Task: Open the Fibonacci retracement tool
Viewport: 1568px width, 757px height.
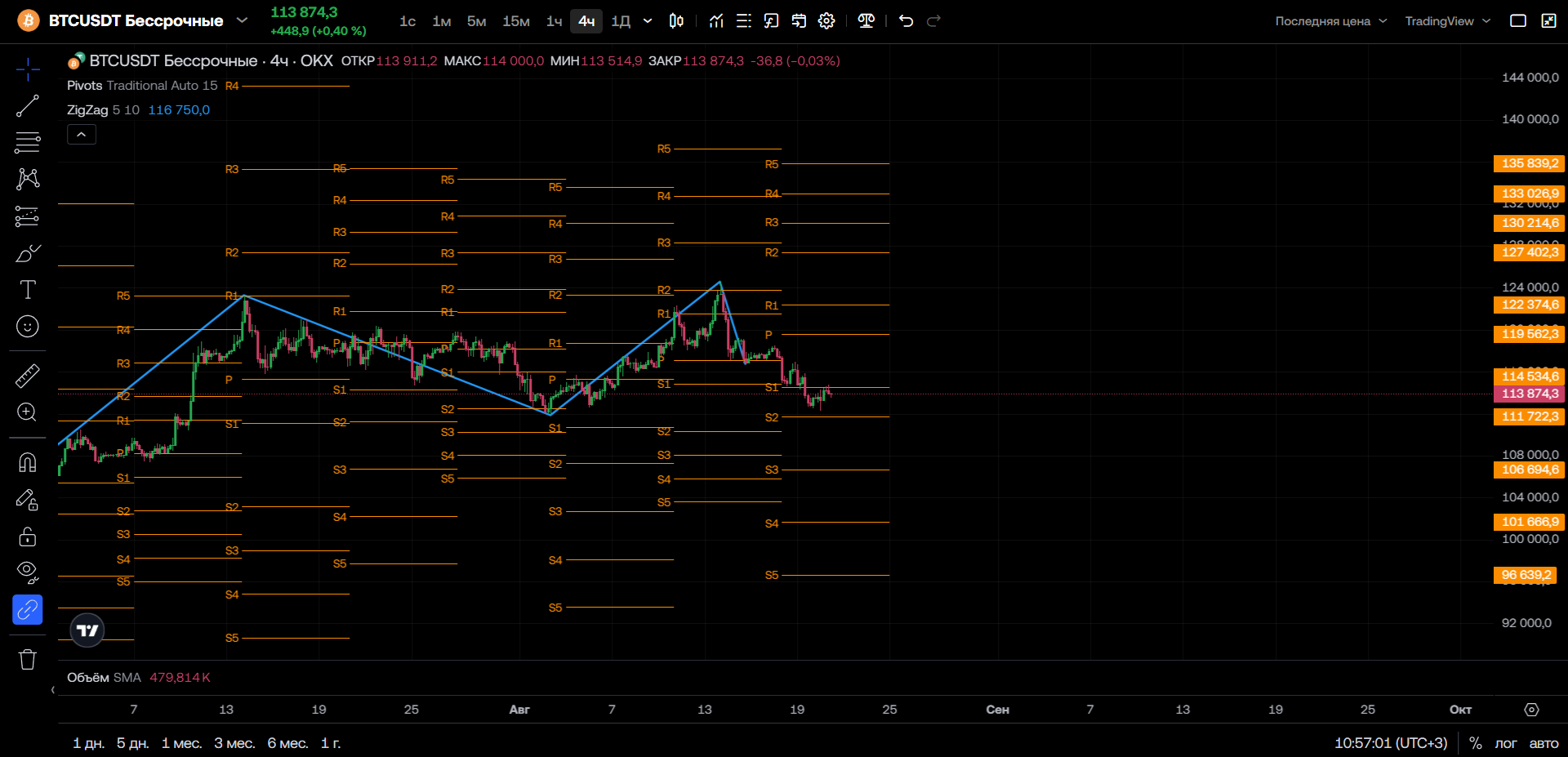Action: pyautogui.click(x=28, y=216)
